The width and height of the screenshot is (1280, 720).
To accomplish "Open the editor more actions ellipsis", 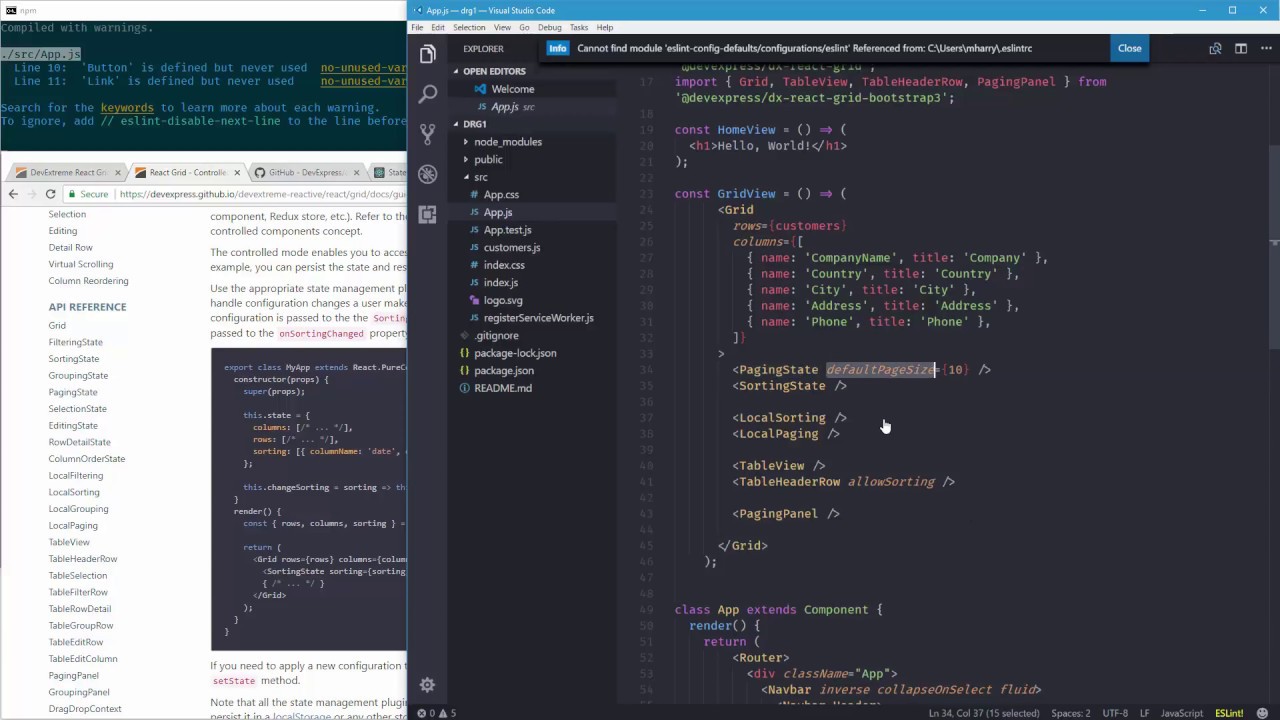I will tap(1265, 48).
